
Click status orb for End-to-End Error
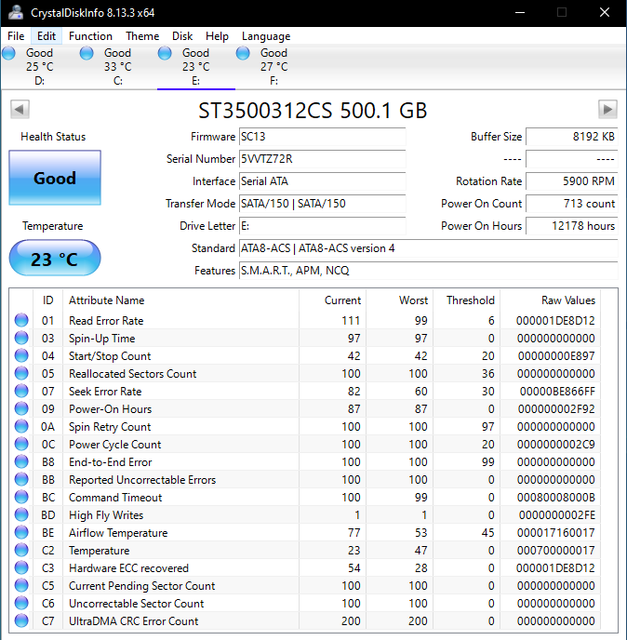coord(21,462)
